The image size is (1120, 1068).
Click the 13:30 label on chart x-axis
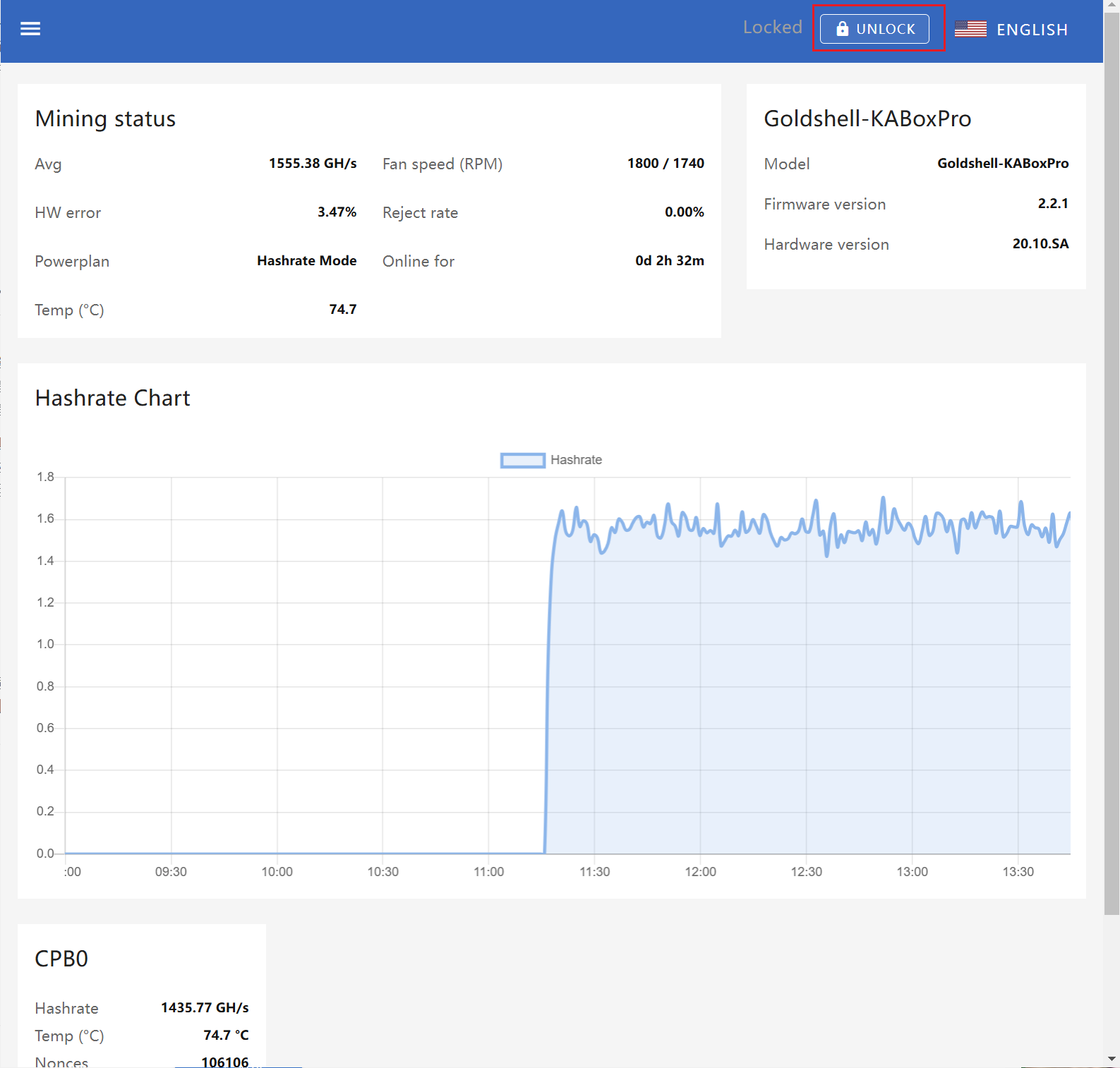pyautogui.click(x=1018, y=872)
